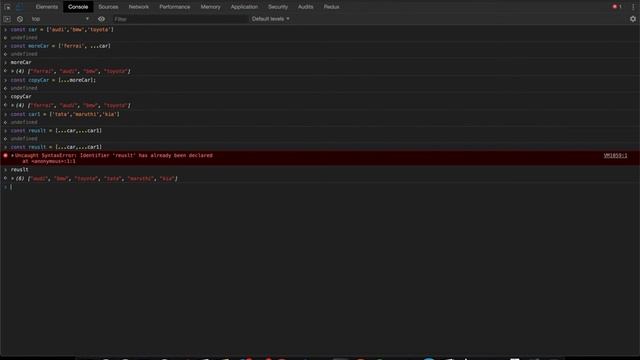Select the line const moreCar = ['ferrai', ...car]

pos(60,46)
